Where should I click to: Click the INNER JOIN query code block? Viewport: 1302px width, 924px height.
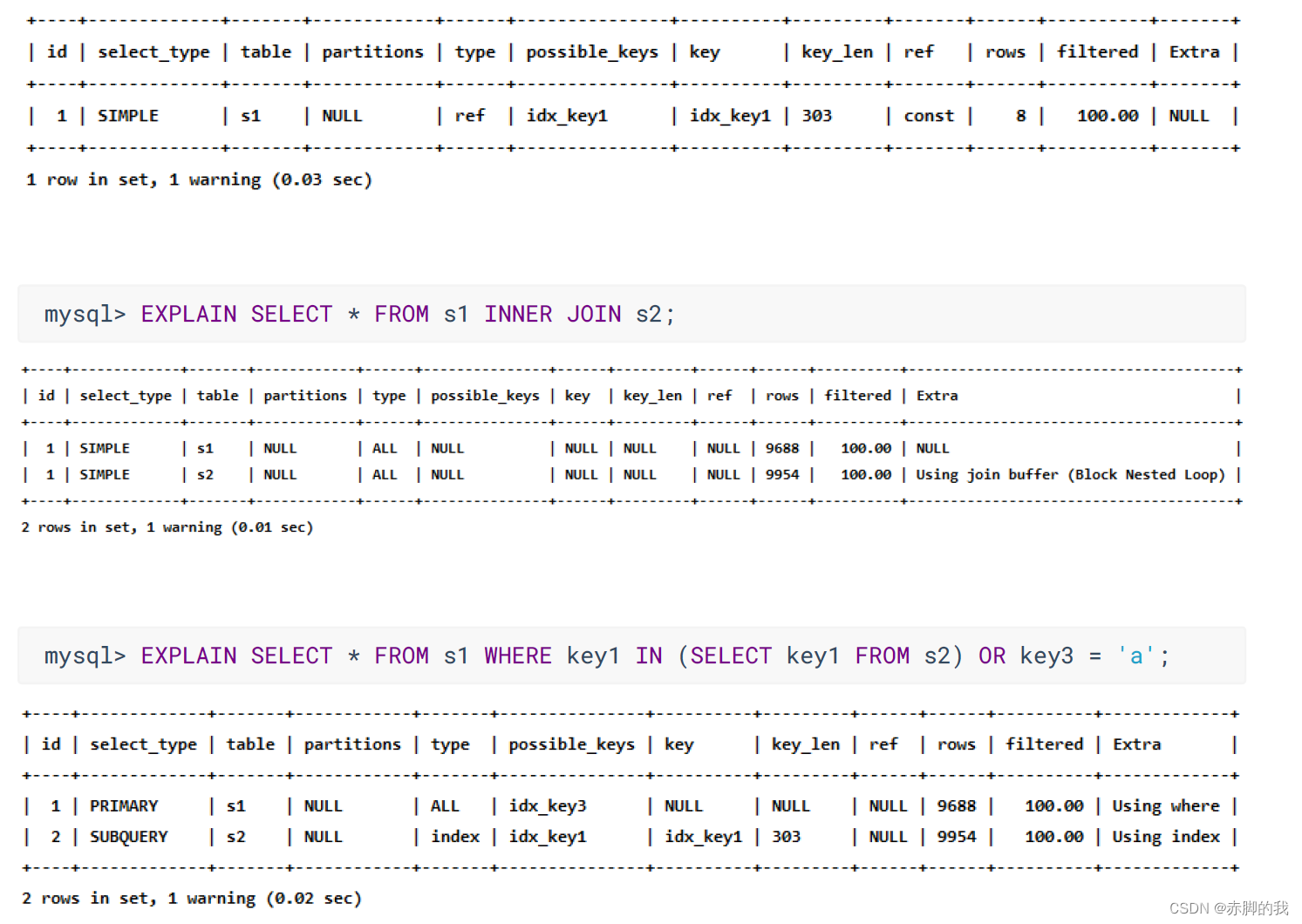pos(631,314)
